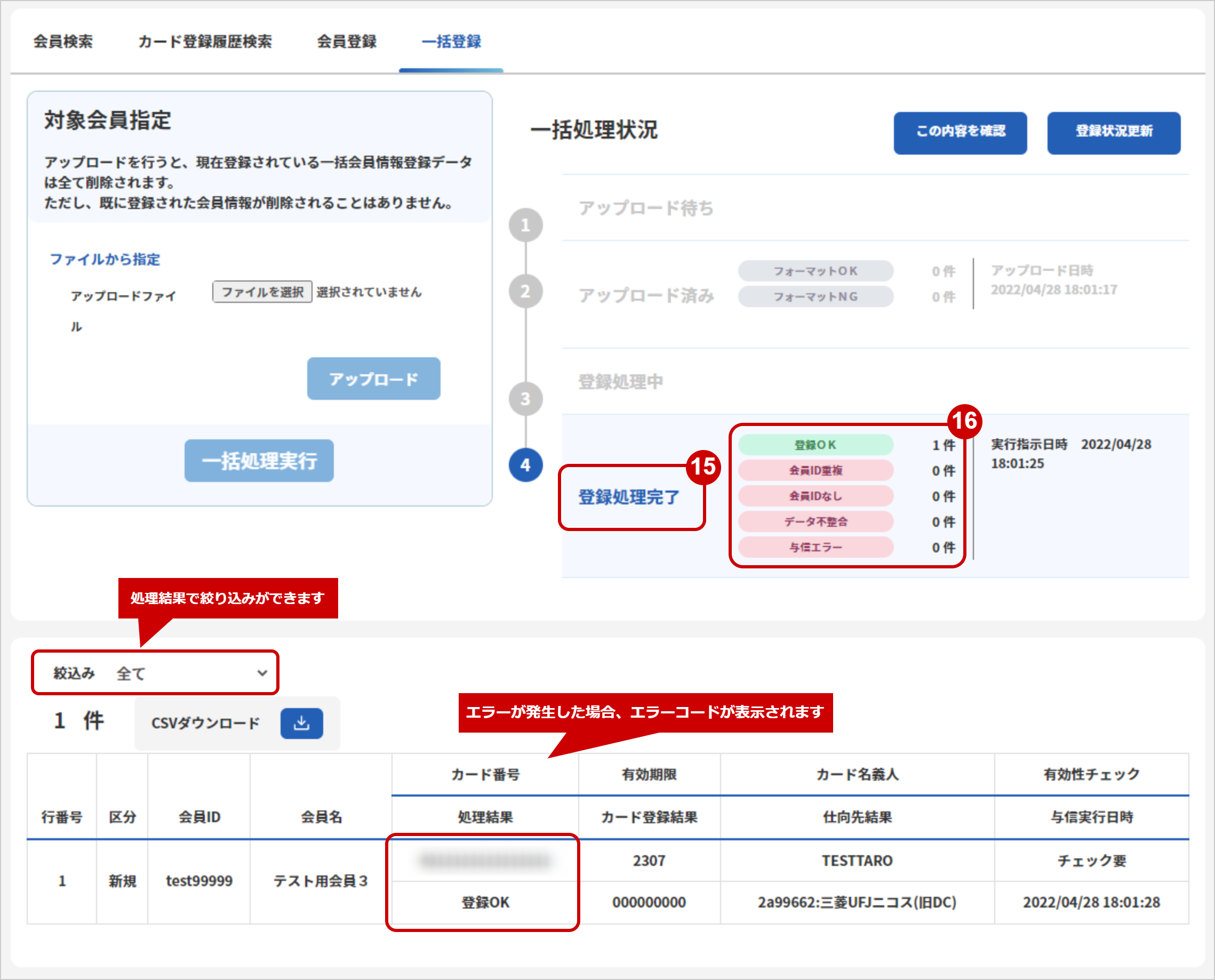Click step 2 circle for アップロード済み
The height and width of the screenshot is (980, 1215).
tap(526, 291)
